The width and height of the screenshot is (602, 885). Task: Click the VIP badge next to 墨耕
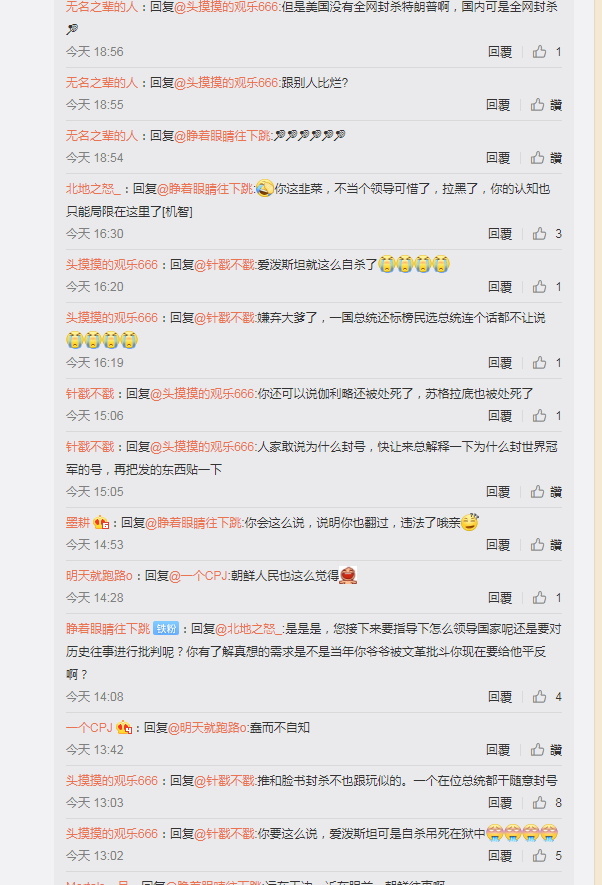[x=101, y=523]
